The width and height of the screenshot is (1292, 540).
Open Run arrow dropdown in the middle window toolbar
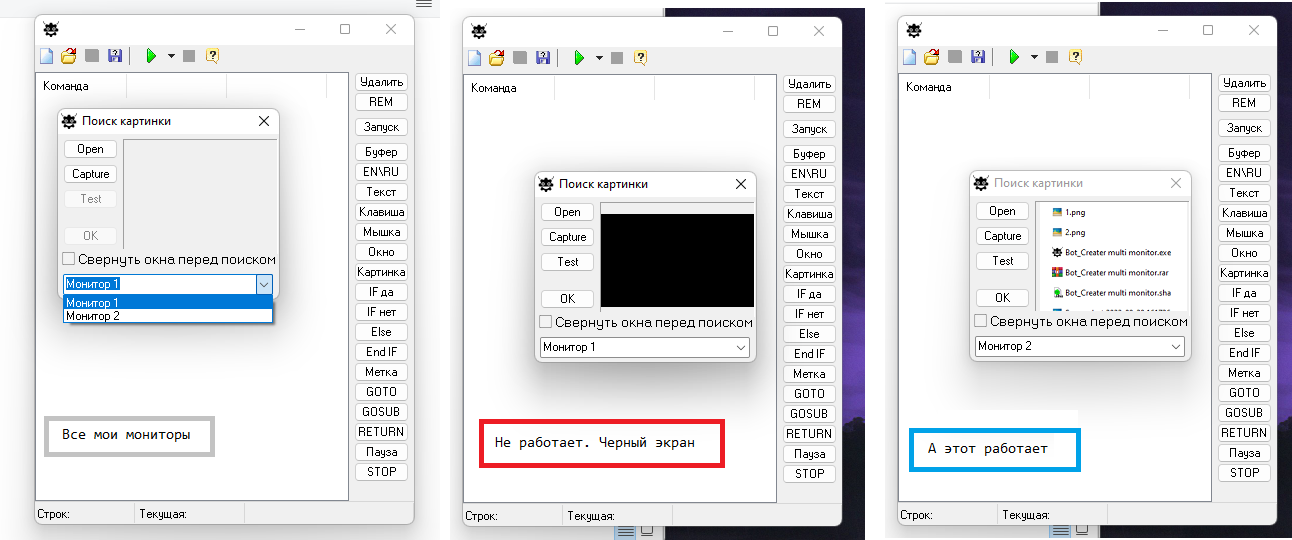[x=599, y=58]
